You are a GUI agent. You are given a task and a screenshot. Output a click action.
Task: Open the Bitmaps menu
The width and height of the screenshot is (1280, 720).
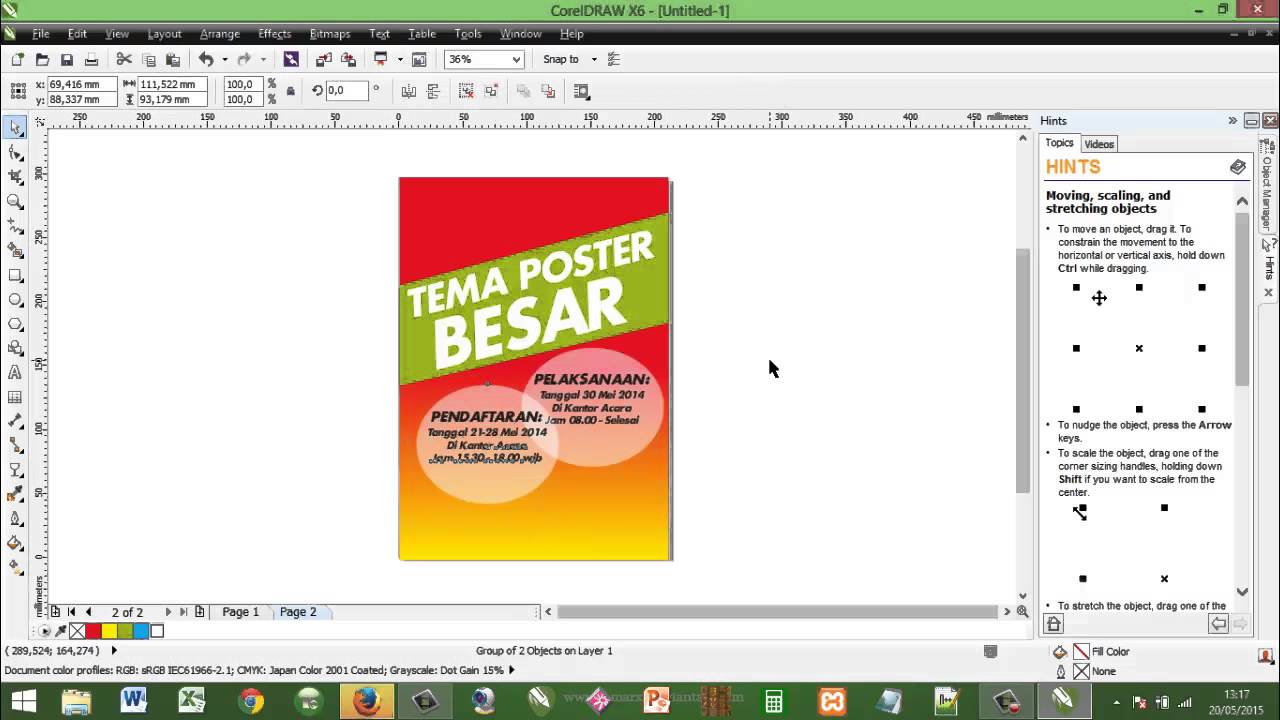(x=330, y=34)
